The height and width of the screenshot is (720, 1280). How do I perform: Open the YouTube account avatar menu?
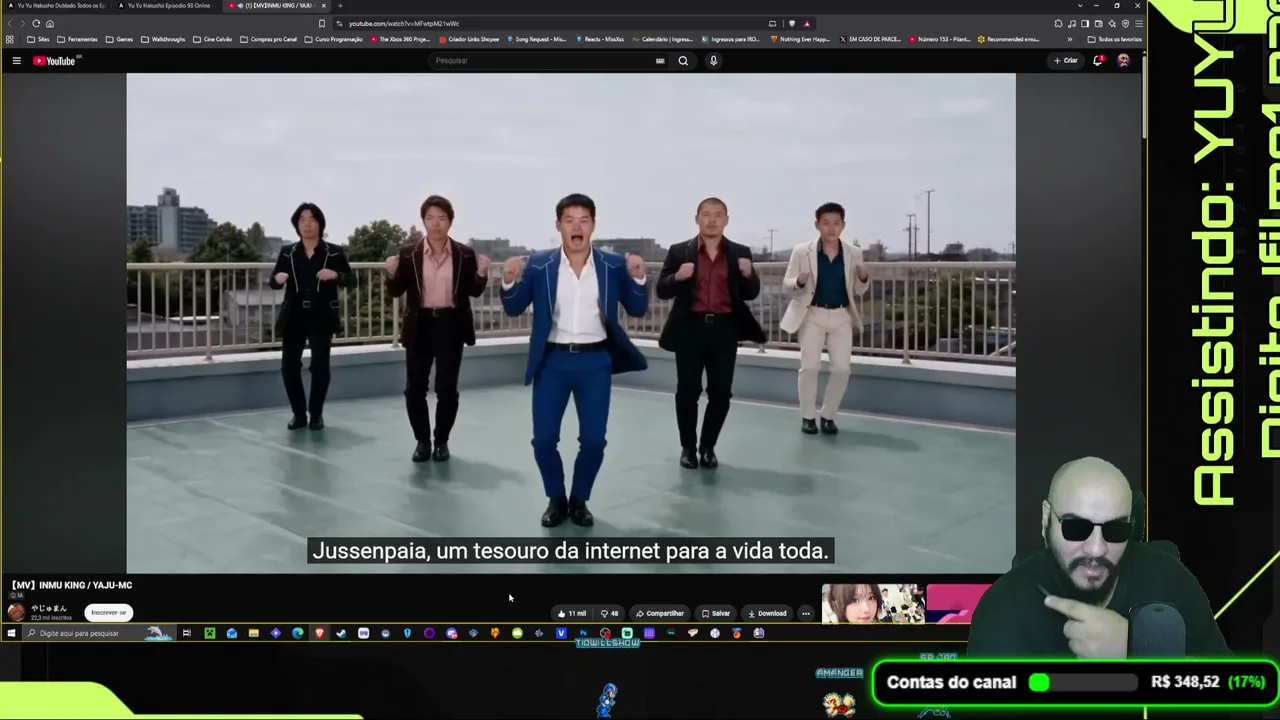pyautogui.click(x=1123, y=61)
